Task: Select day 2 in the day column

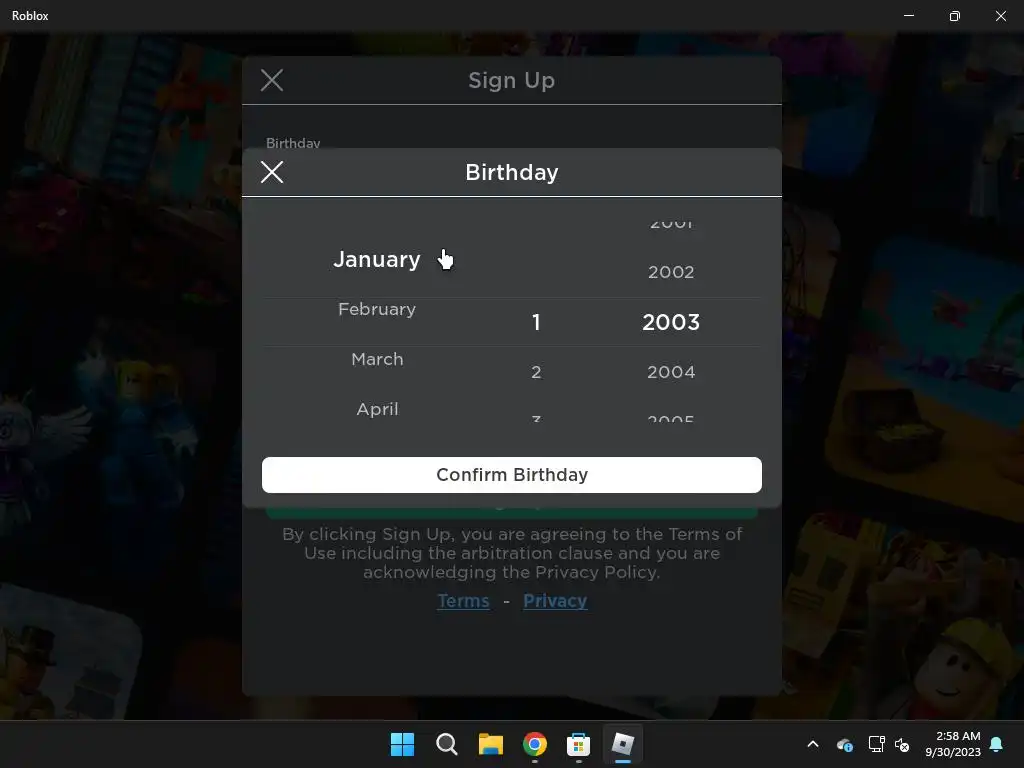Action: (536, 372)
